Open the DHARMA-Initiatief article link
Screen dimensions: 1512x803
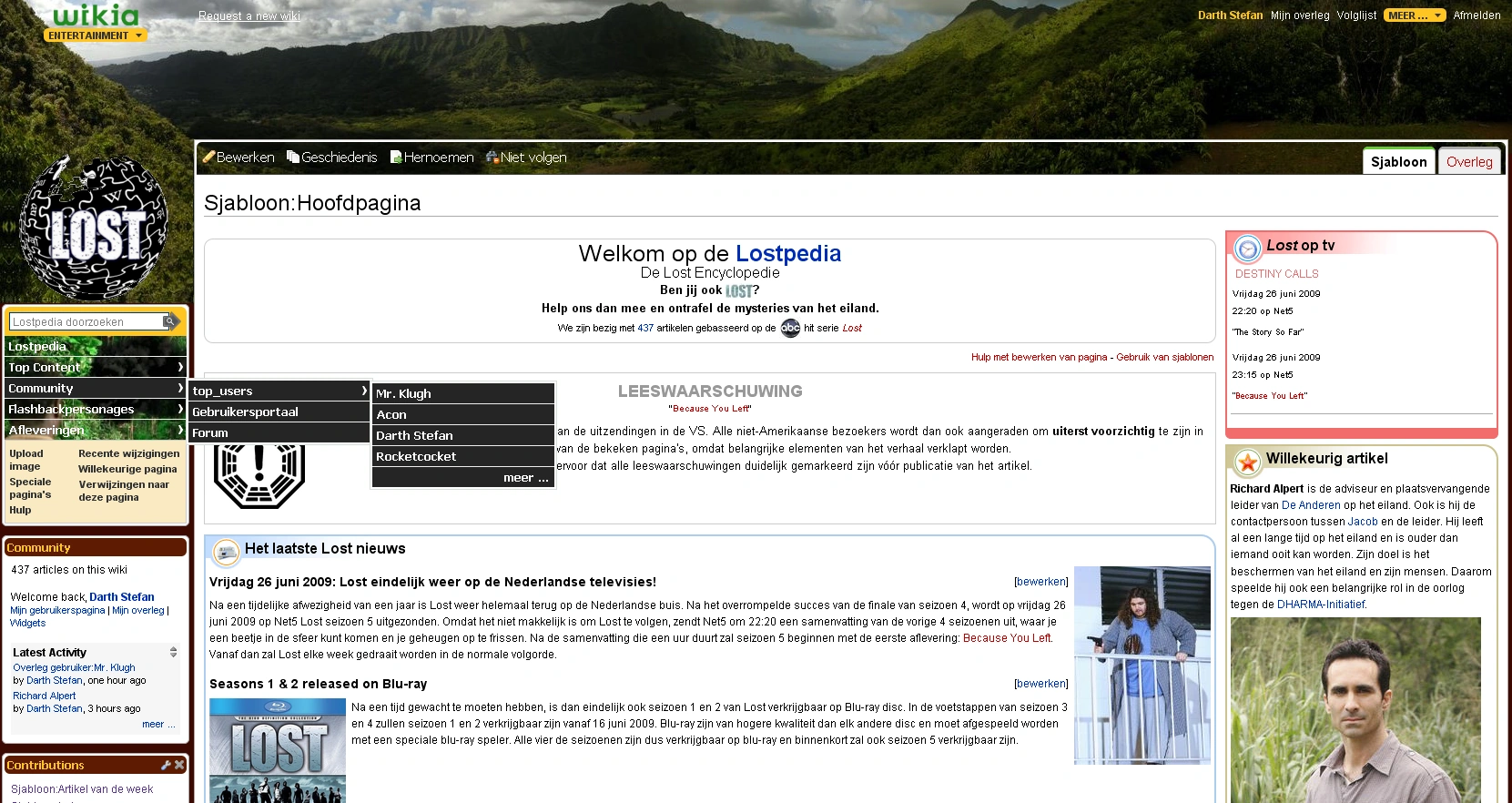pyautogui.click(x=1321, y=605)
